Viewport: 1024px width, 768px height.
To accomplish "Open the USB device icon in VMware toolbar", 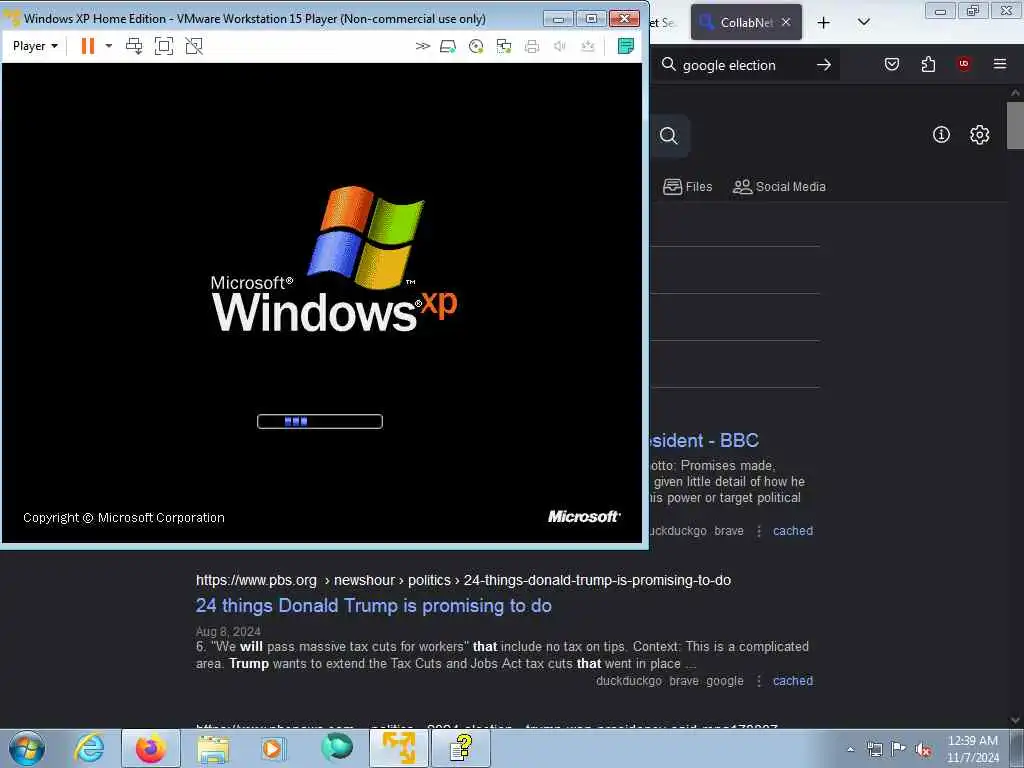I will tap(588, 46).
